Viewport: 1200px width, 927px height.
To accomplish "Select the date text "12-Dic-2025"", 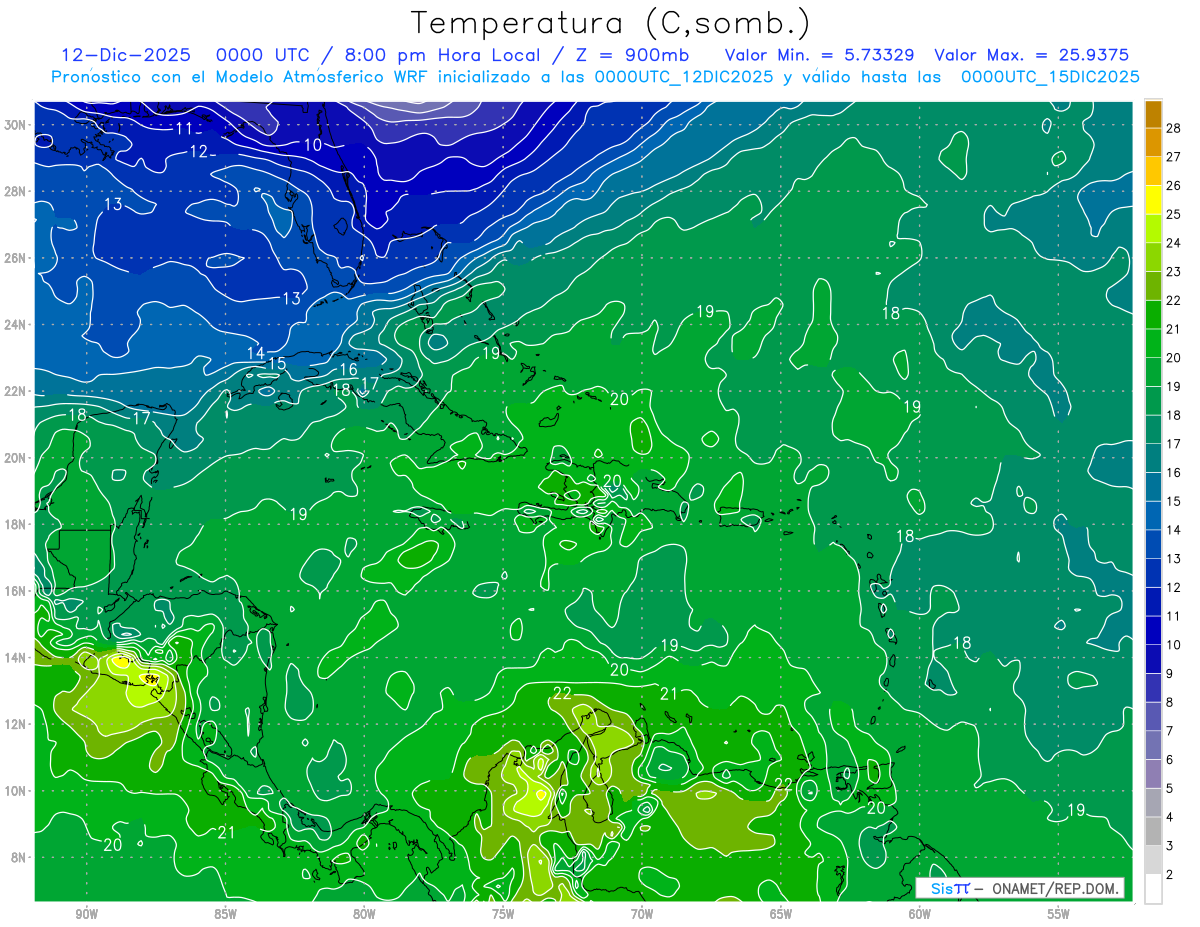I will click(126, 56).
